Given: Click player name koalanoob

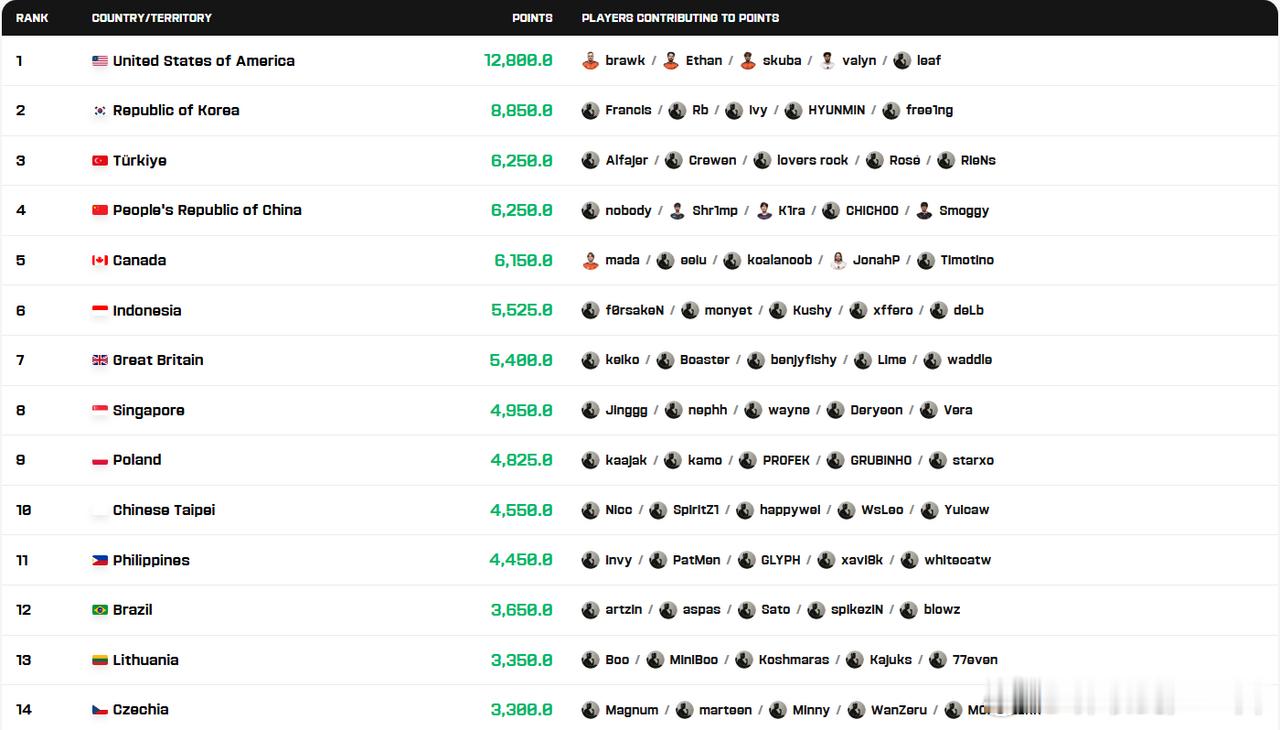Looking at the screenshot, I should pyautogui.click(x=780, y=260).
